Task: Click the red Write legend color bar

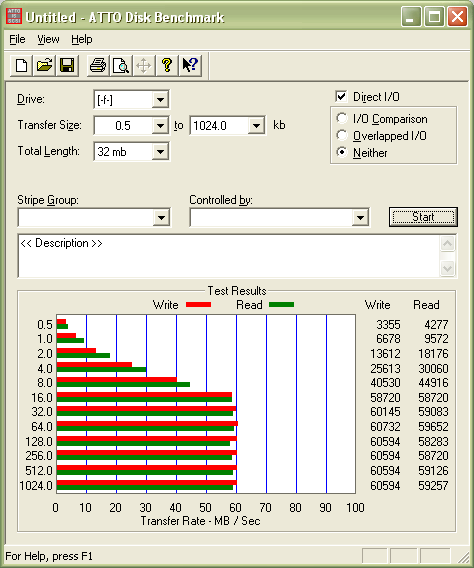Action: (198, 305)
